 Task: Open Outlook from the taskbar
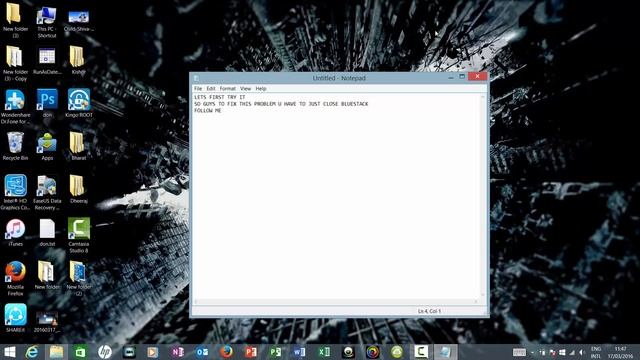(x=202, y=352)
